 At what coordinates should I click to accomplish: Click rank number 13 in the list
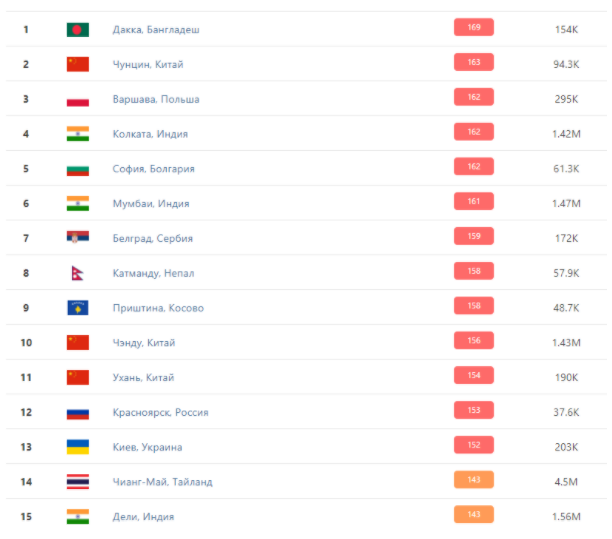[26, 447]
